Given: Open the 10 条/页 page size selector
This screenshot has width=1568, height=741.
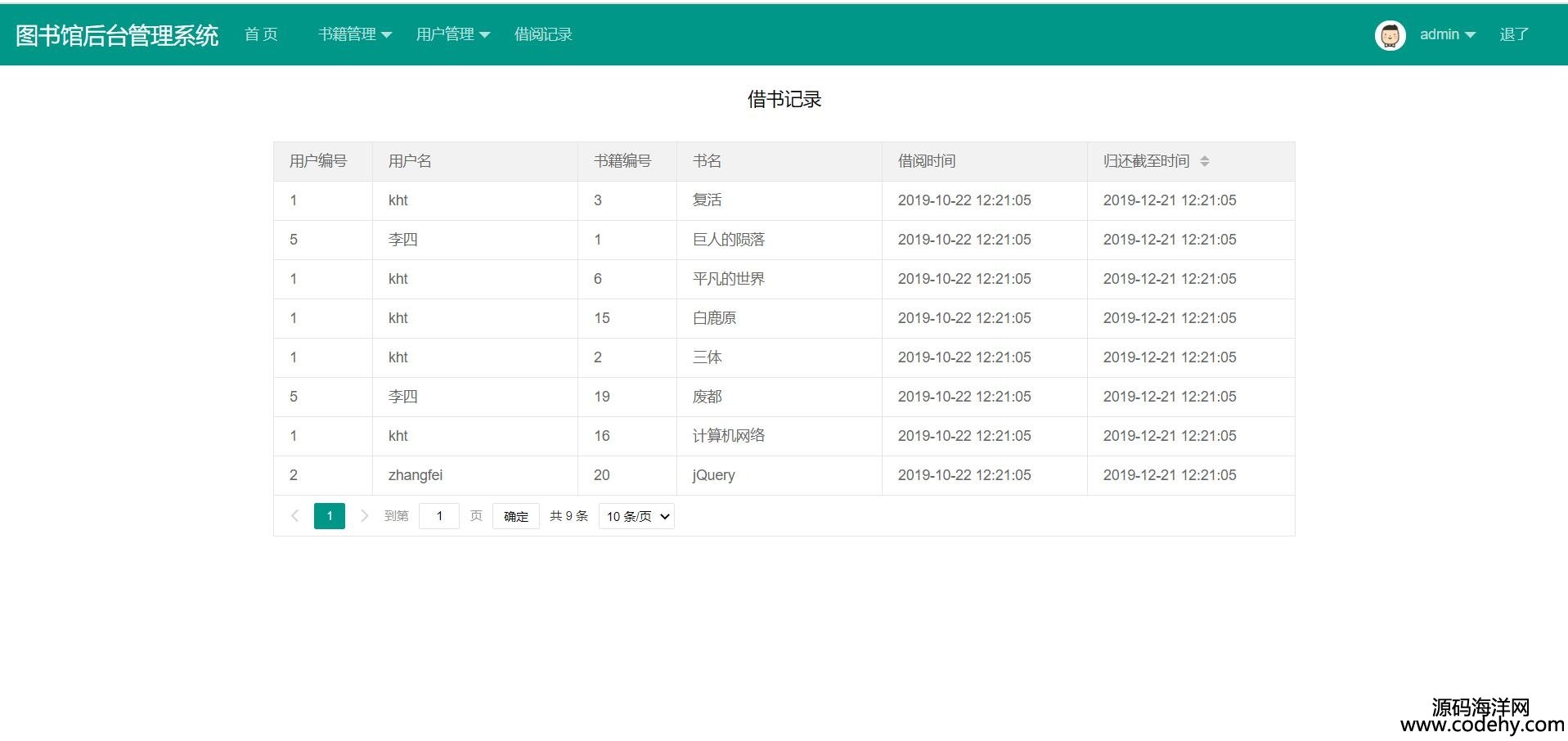Looking at the screenshot, I should click(636, 516).
